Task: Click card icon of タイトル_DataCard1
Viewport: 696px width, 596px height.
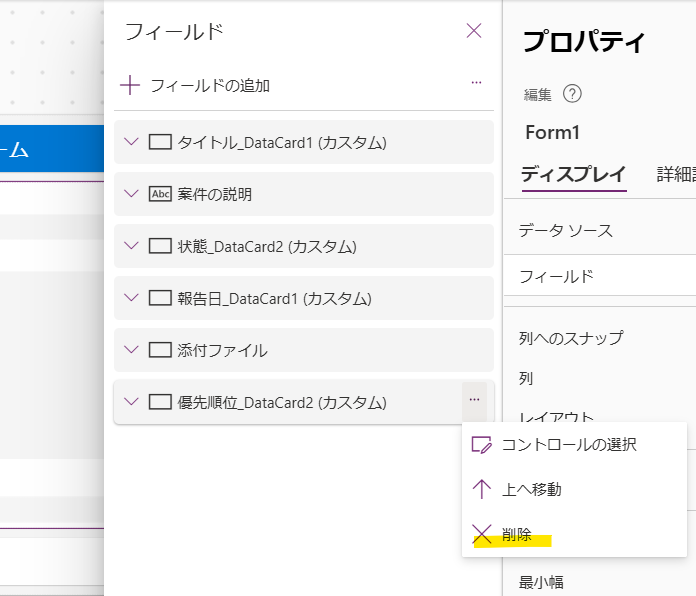Action: [x=160, y=142]
